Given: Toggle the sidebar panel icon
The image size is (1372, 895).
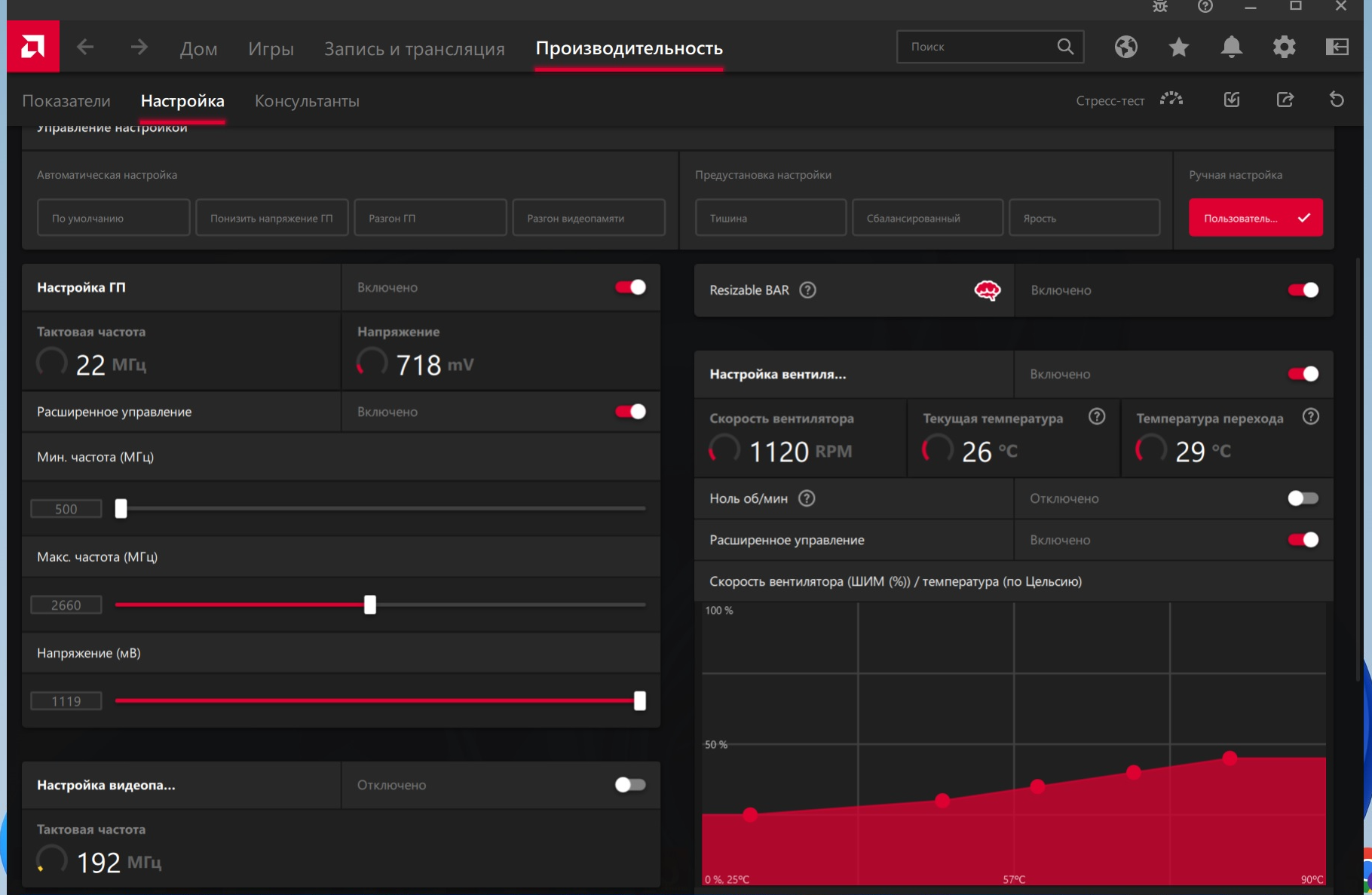Looking at the screenshot, I should [1337, 47].
